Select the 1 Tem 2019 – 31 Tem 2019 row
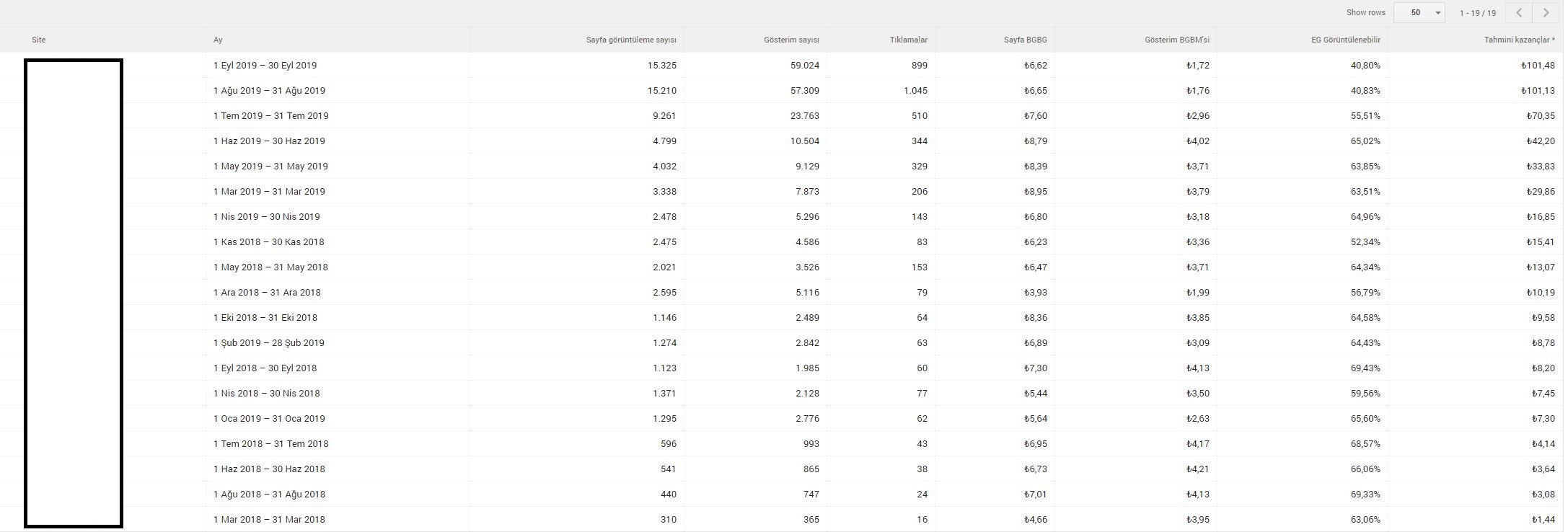 pos(782,115)
